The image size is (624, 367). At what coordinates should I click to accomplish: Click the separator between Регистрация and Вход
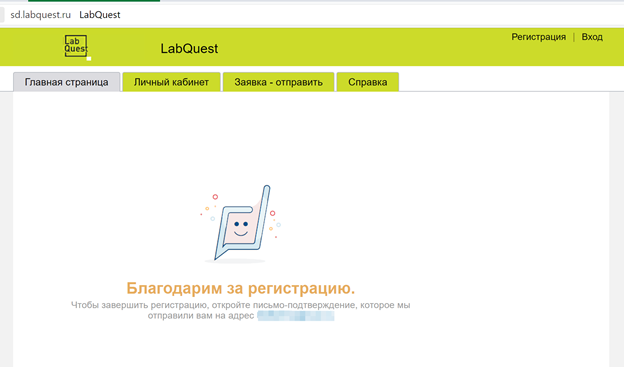pyautogui.click(x=573, y=37)
